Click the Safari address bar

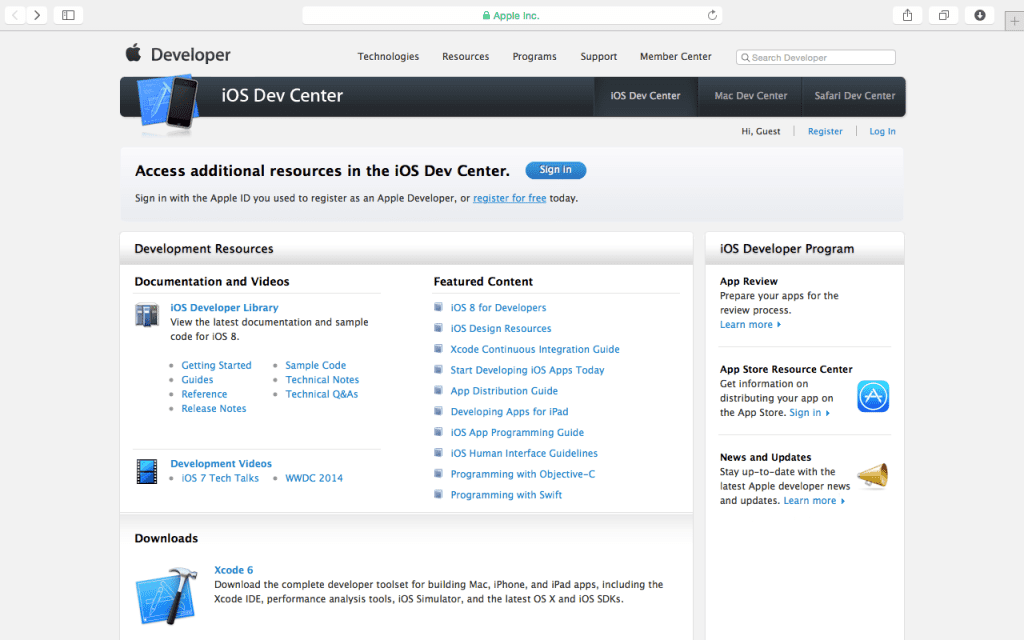[x=512, y=15]
